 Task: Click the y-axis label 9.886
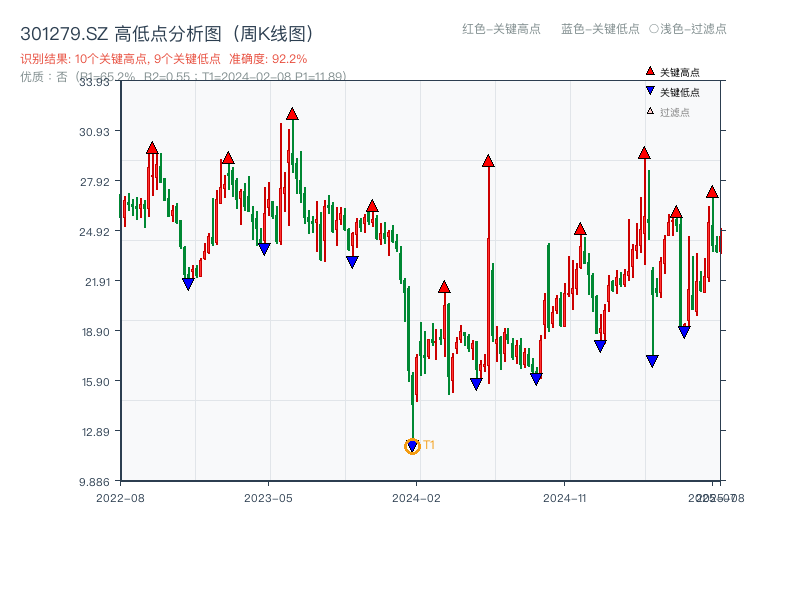pos(94,482)
